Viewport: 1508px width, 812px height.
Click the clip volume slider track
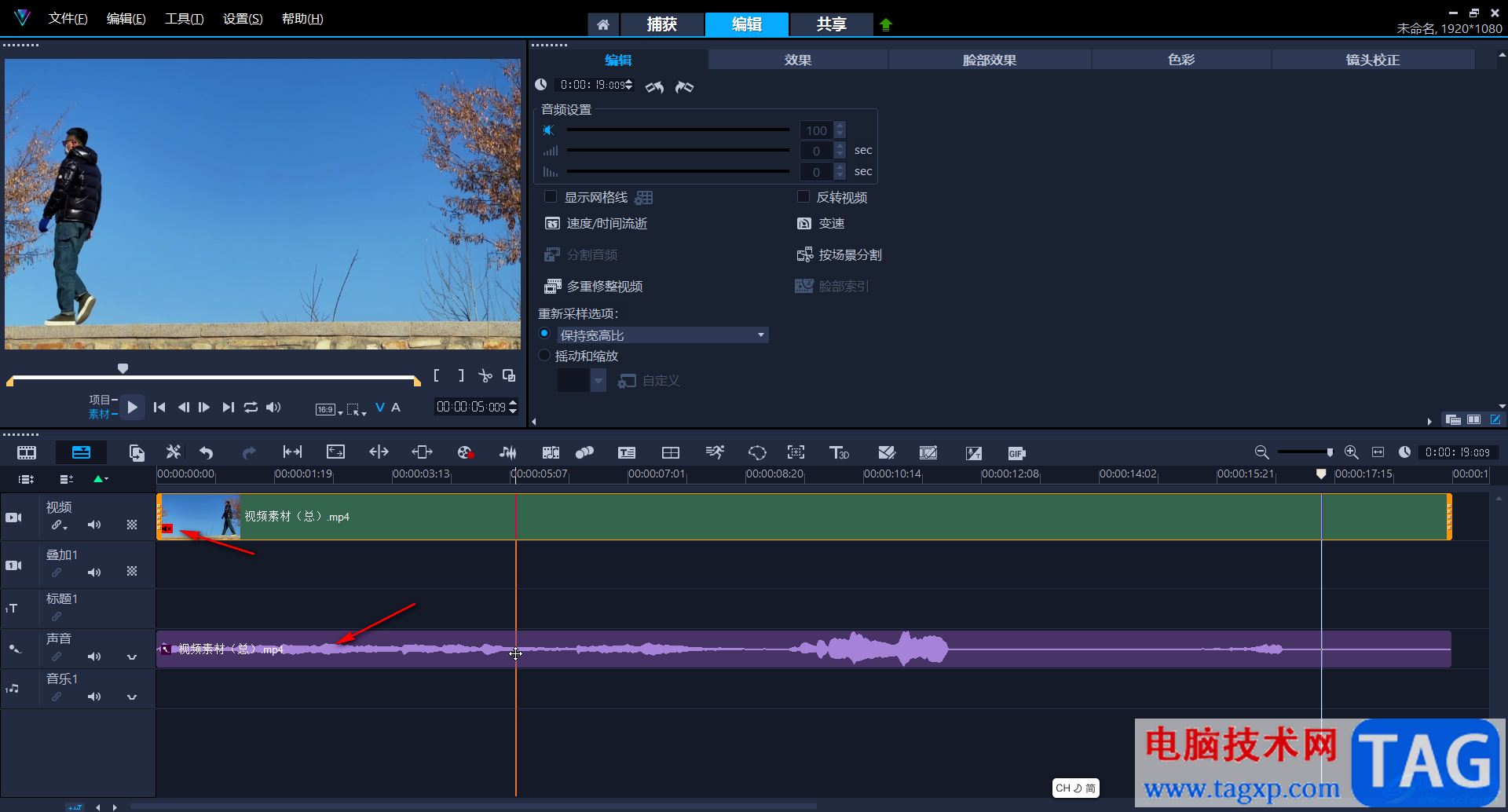[x=677, y=130]
